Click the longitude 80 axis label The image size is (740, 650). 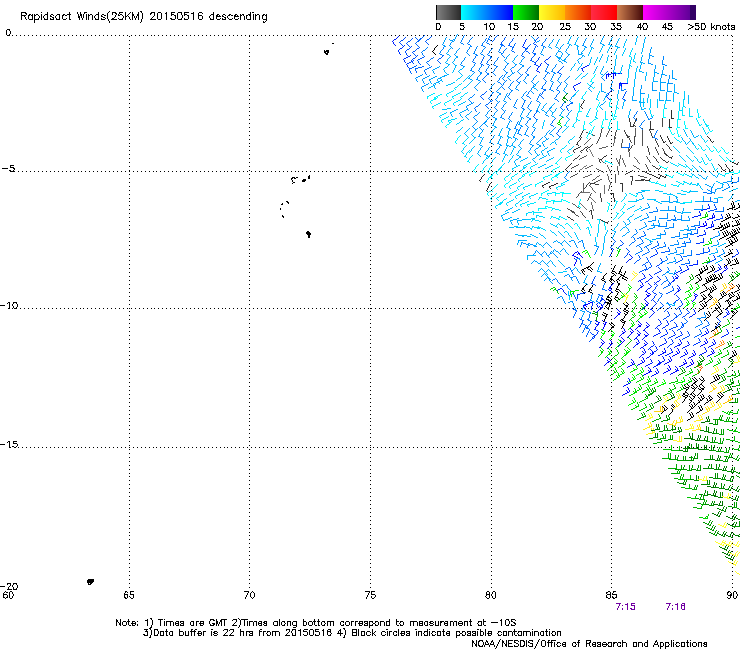491,595
